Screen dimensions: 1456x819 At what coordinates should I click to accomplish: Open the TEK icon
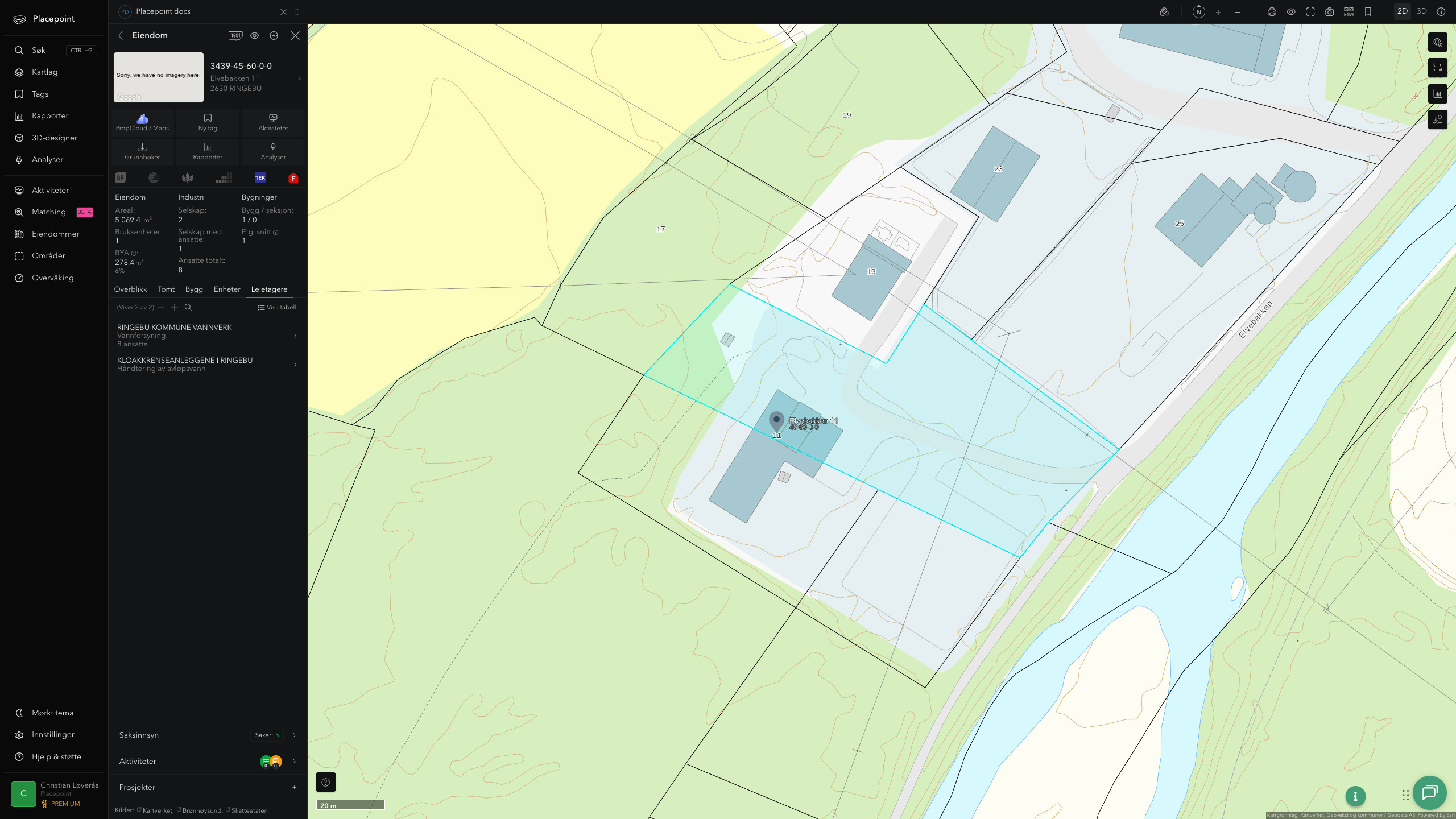[x=260, y=178]
